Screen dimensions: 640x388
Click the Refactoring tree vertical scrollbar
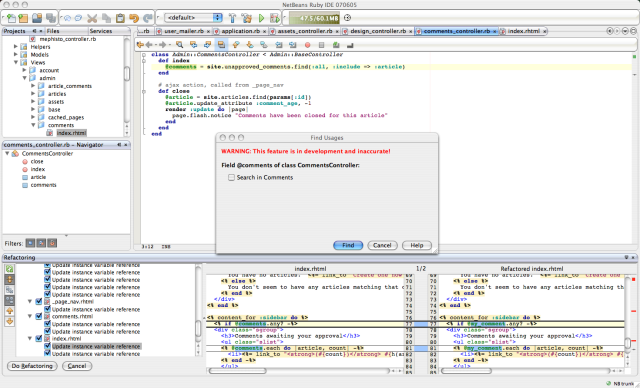coord(198,309)
